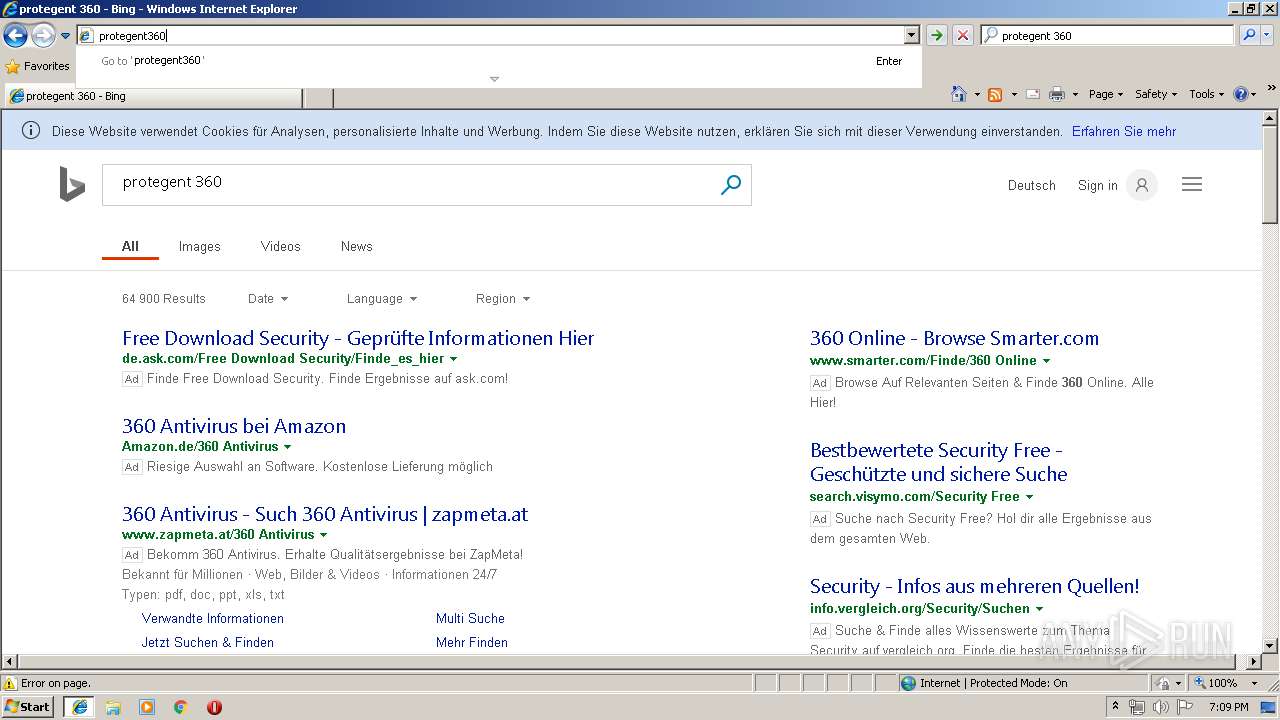This screenshot has width=1280, height=720.
Task: Click the IE search box magnifier button
Action: [x=1248, y=35]
